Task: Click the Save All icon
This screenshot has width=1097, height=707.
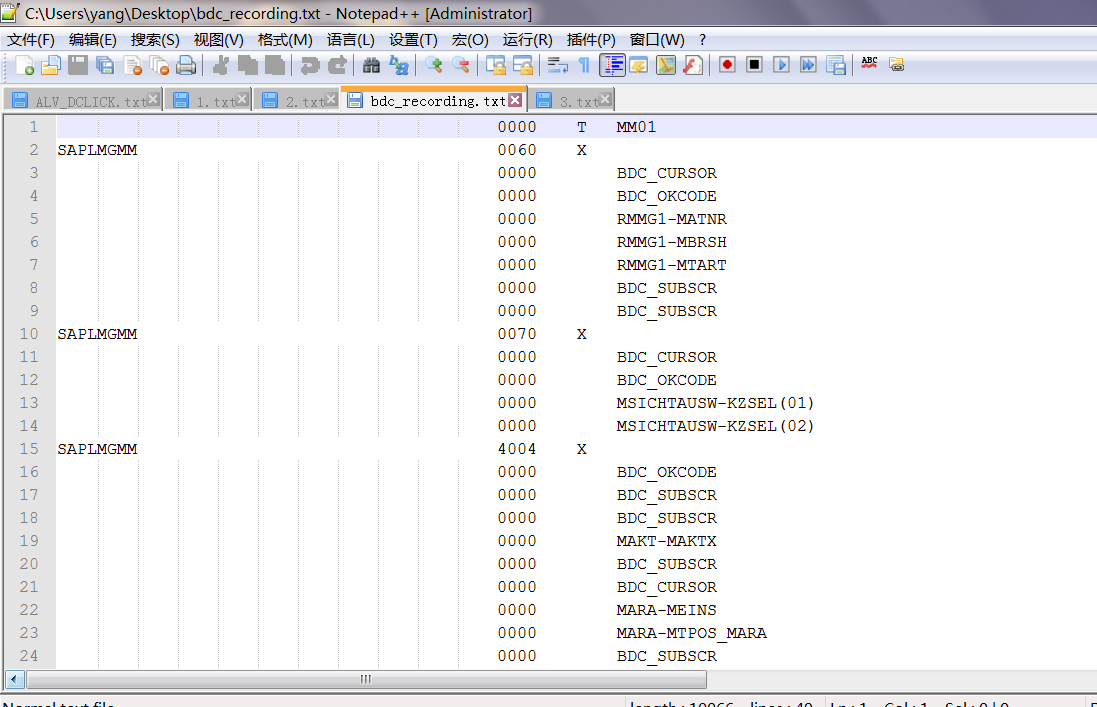Action: (105, 65)
